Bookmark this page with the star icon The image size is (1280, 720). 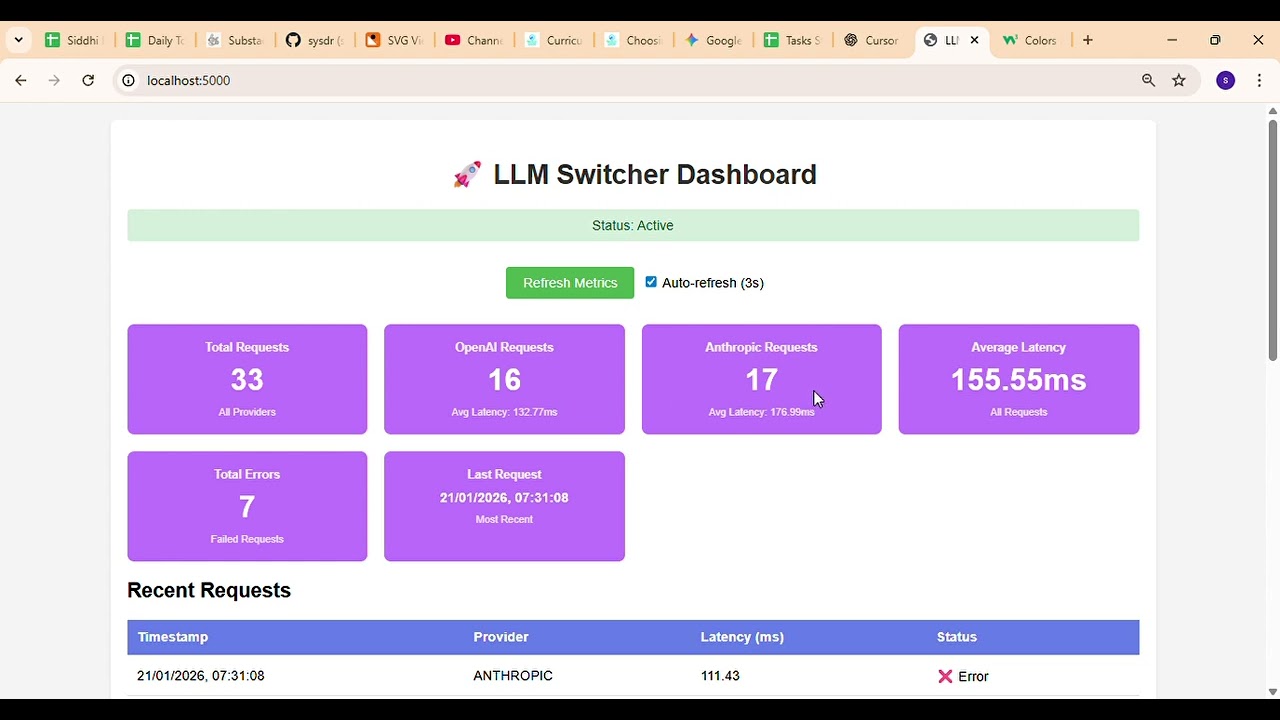(x=1179, y=80)
